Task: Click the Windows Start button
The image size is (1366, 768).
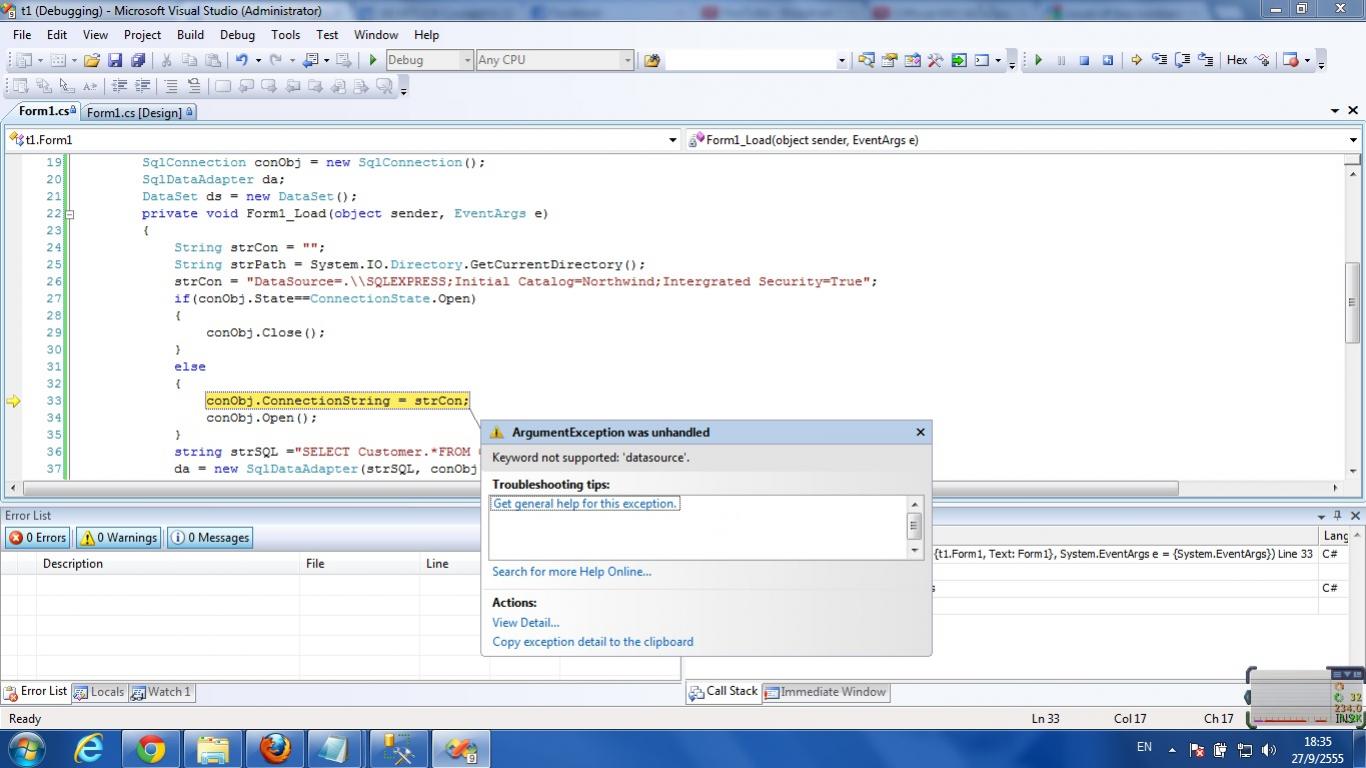Action: click(x=26, y=748)
